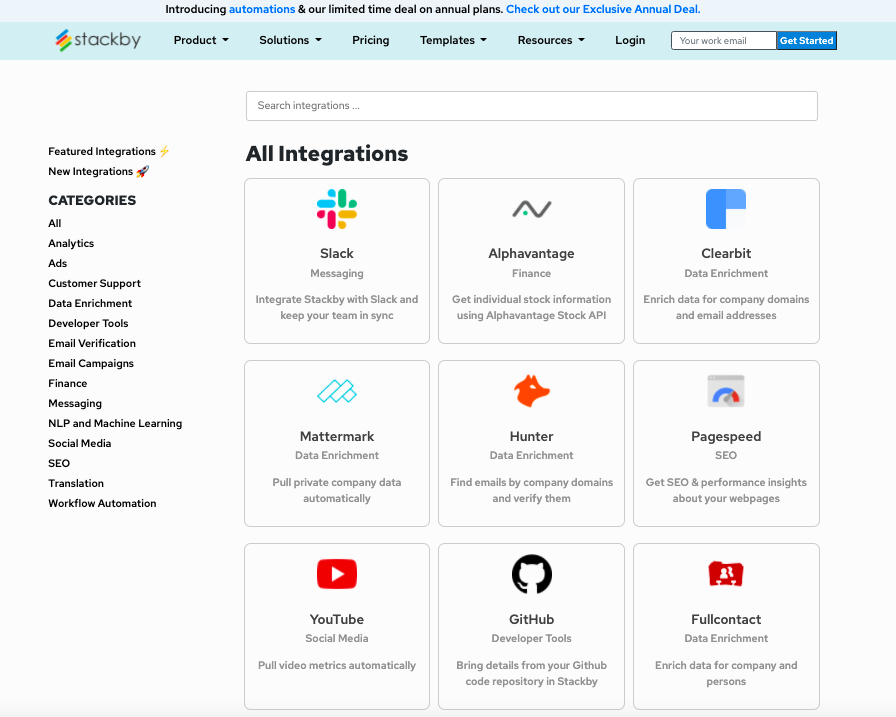Open the Slack card title
Screen dimensions: 896x717
coord(337,253)
